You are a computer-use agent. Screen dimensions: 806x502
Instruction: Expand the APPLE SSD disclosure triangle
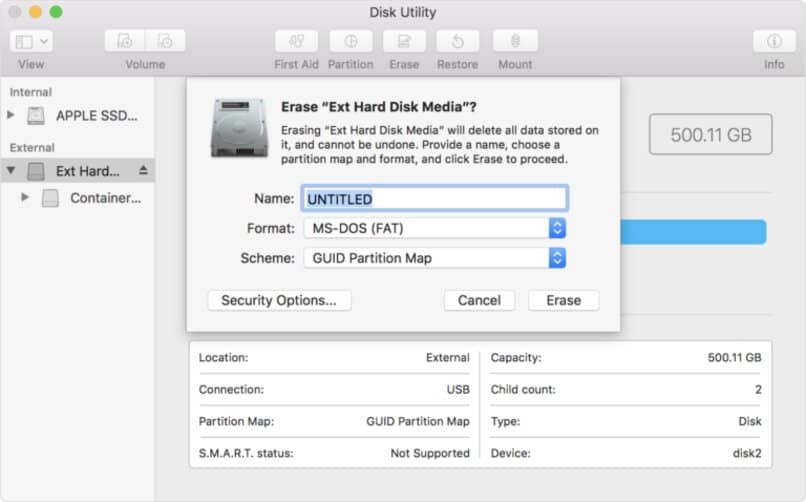click(11, 115)
